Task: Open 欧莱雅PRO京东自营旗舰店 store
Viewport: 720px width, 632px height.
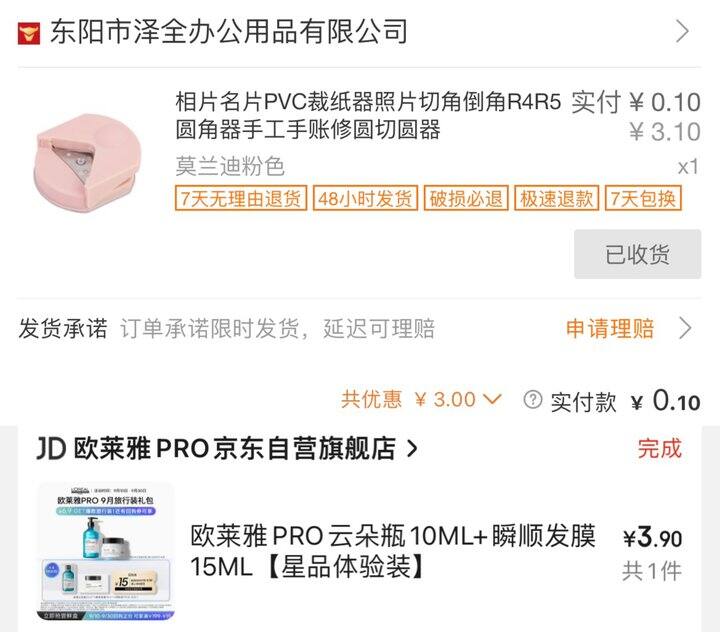Action: [235, 448]
